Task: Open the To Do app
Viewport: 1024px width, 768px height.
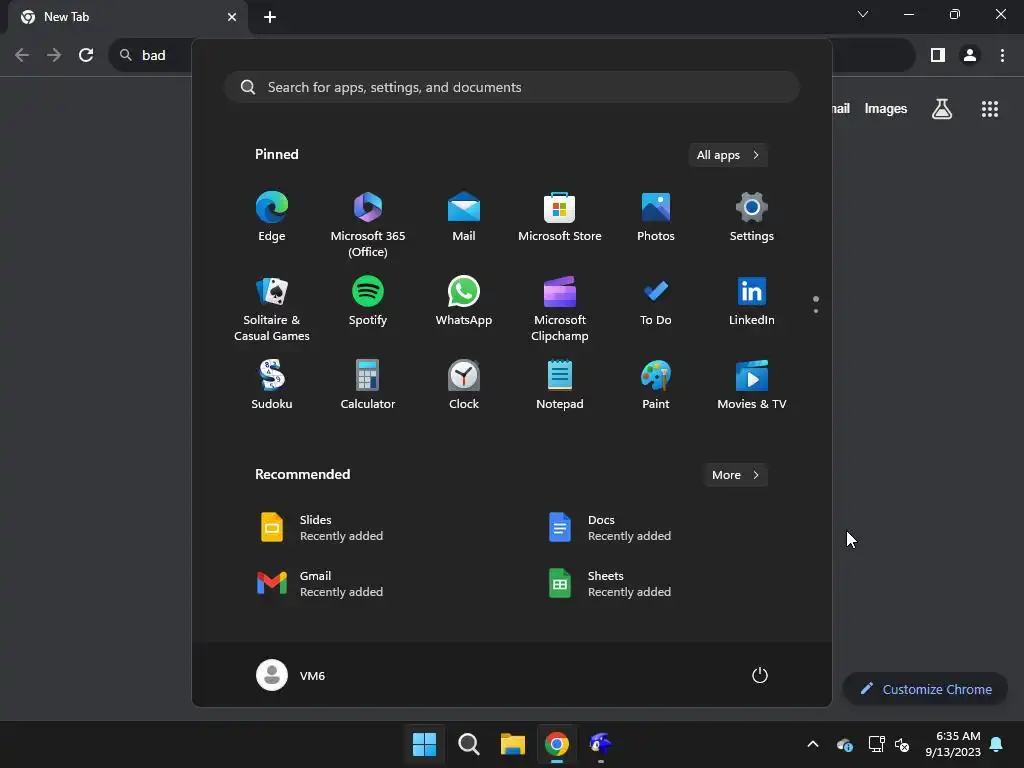Action: tap(656, 301)
